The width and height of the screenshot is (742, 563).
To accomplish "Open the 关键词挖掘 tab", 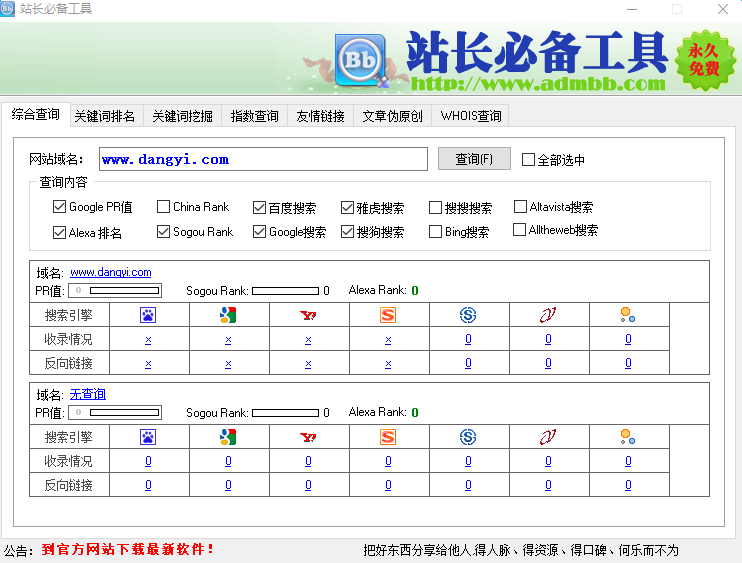I will coord(182,116).
